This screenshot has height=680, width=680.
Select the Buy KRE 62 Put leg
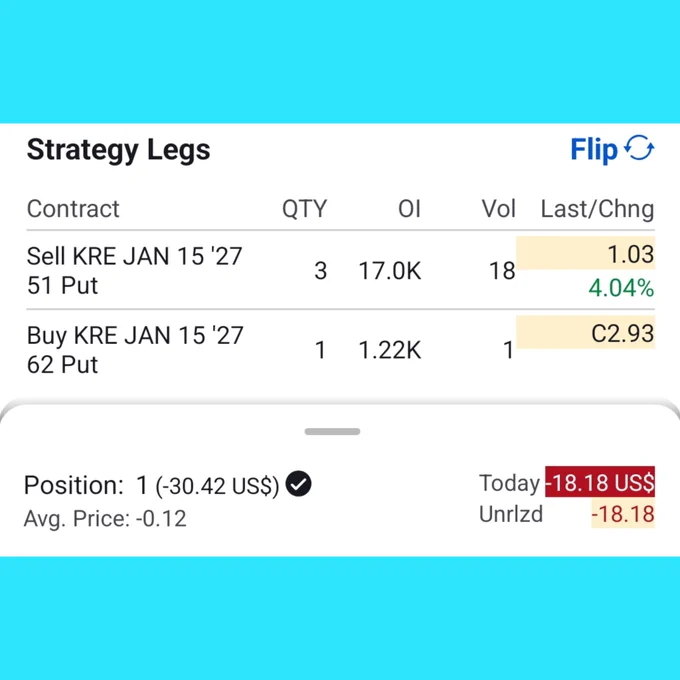340,350
